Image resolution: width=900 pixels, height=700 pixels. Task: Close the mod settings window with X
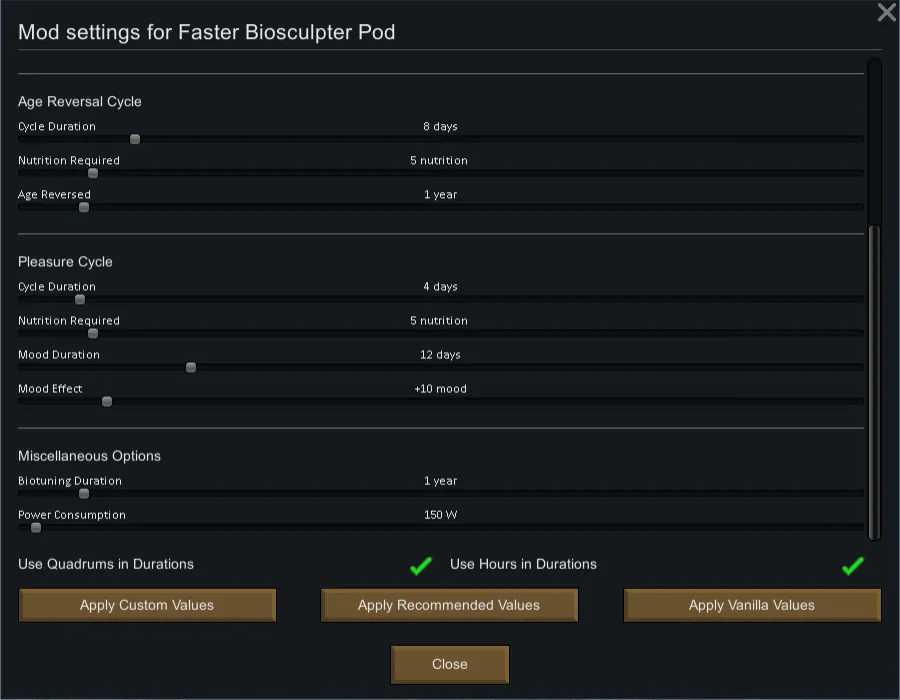[x=886, y=13]
